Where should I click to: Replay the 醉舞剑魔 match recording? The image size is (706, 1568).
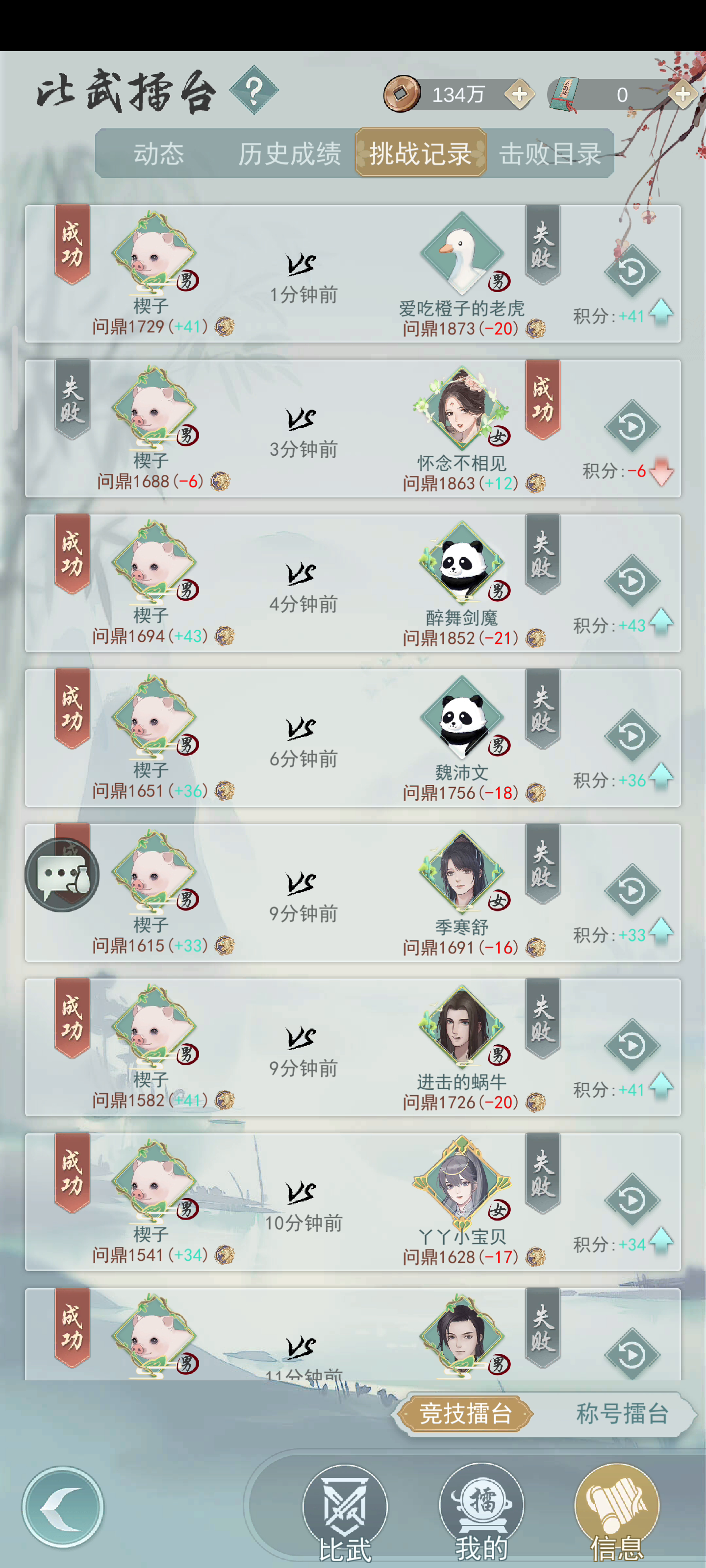point(631,581)
